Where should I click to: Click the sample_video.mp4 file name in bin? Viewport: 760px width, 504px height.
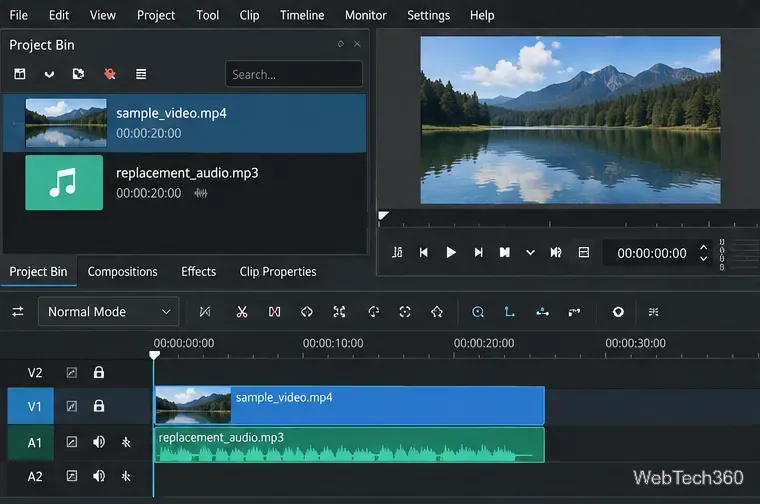(171, 113)
